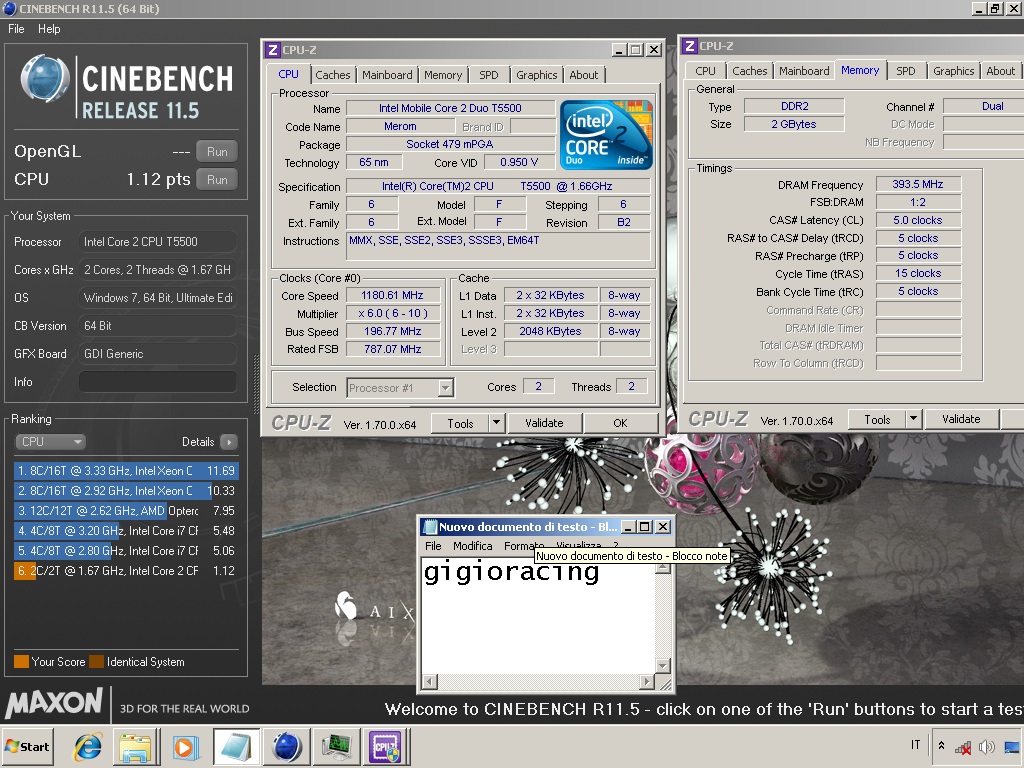Select ranking entry 8C/16T @ 3.33 GHz
This screenshot has width=1024, height=768.
pos(126,471)
